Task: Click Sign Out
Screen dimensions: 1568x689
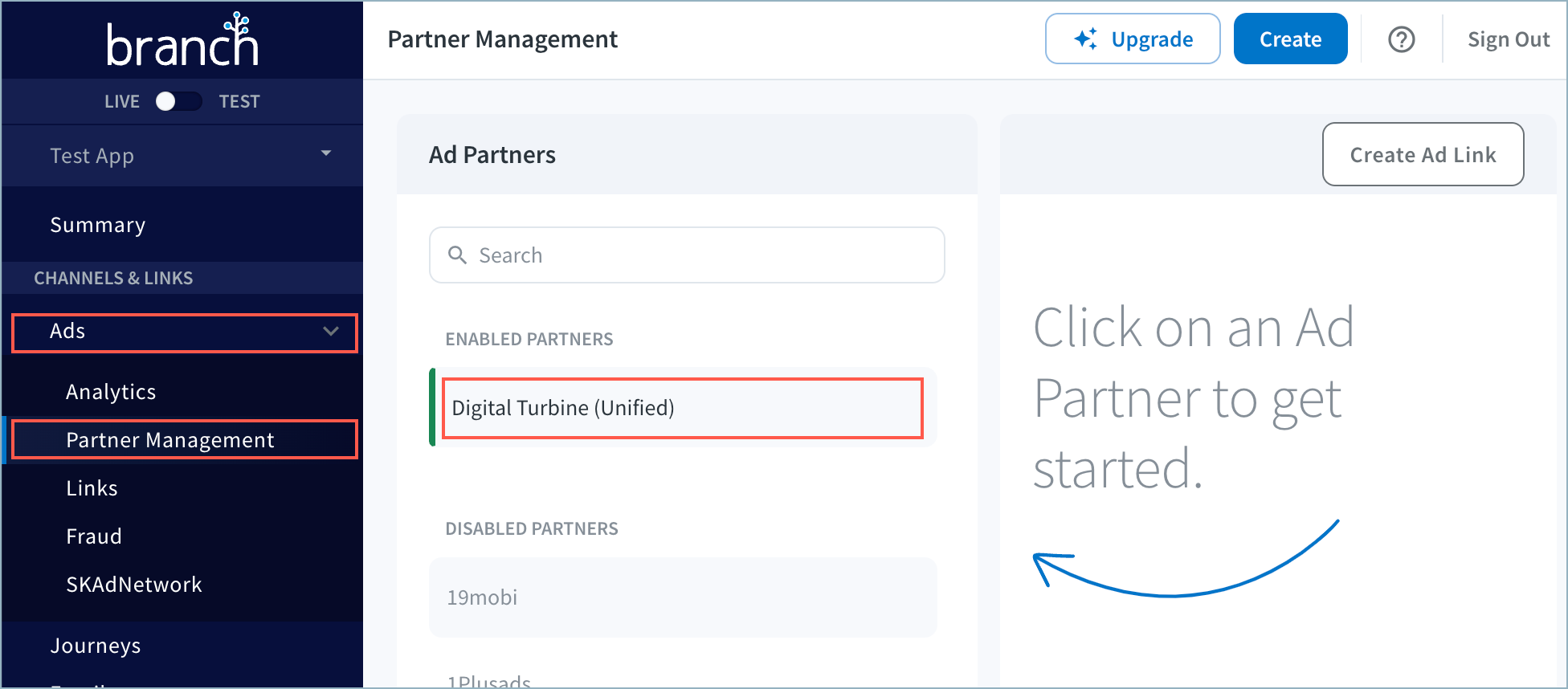Action: 1509,39
